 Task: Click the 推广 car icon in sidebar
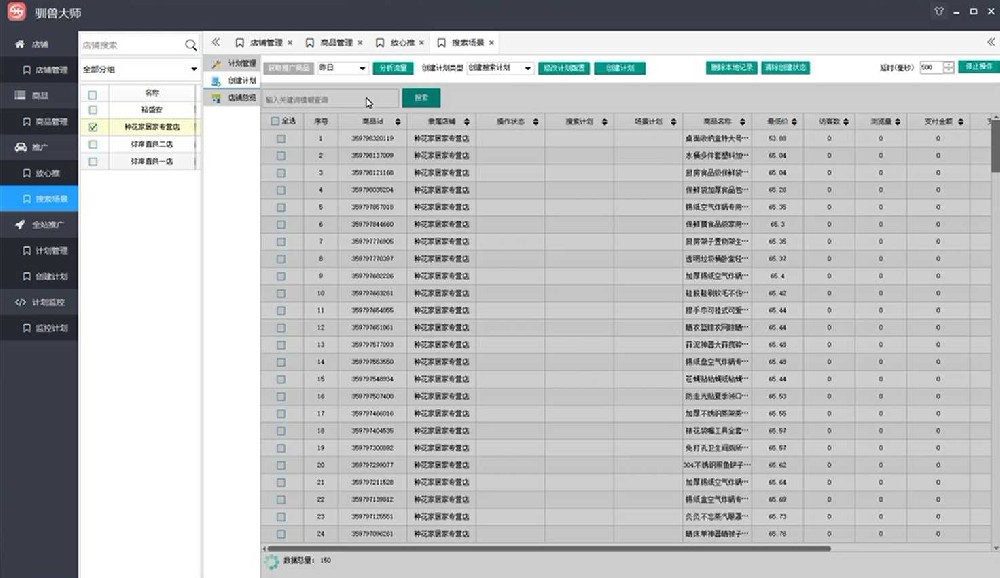point(20,147)
